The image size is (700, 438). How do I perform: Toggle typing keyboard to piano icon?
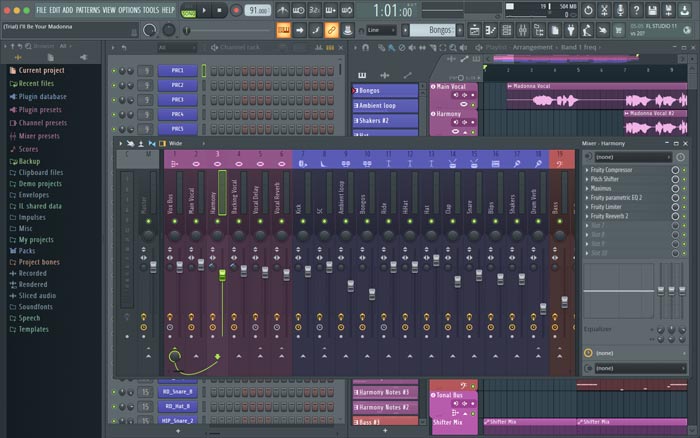click(x=283, y=30)
